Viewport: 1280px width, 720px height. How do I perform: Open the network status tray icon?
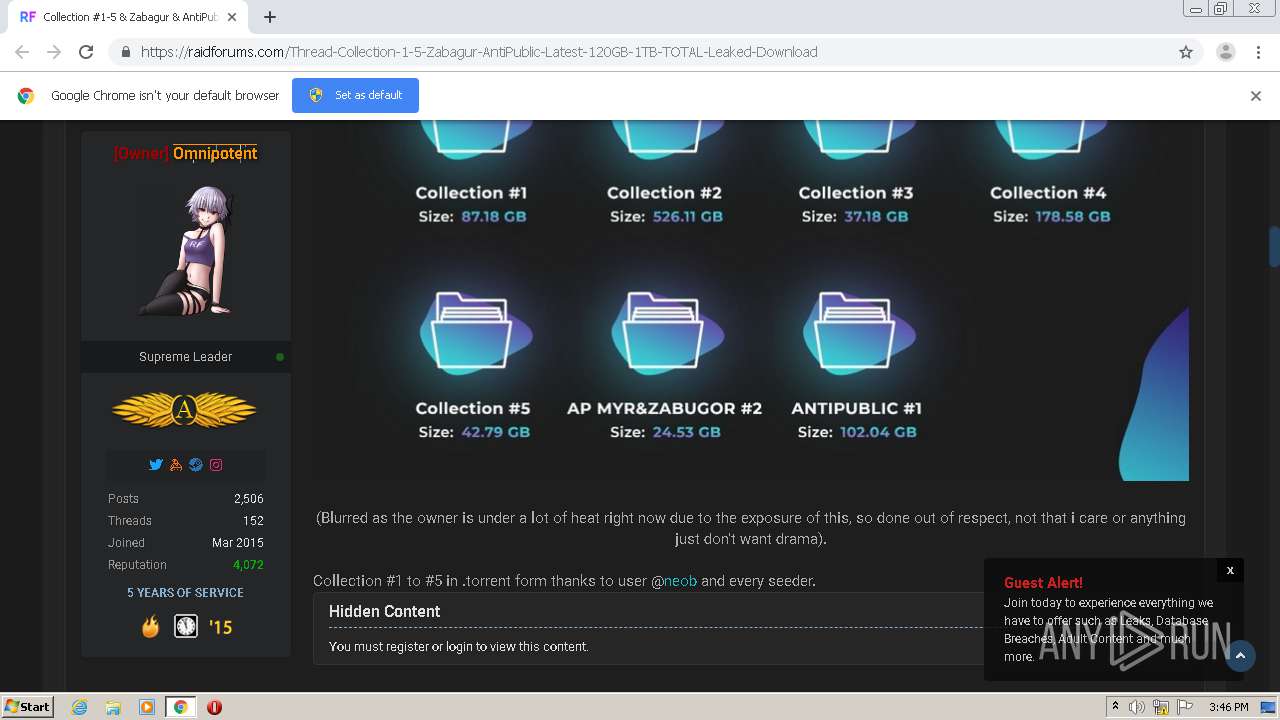1163,707
